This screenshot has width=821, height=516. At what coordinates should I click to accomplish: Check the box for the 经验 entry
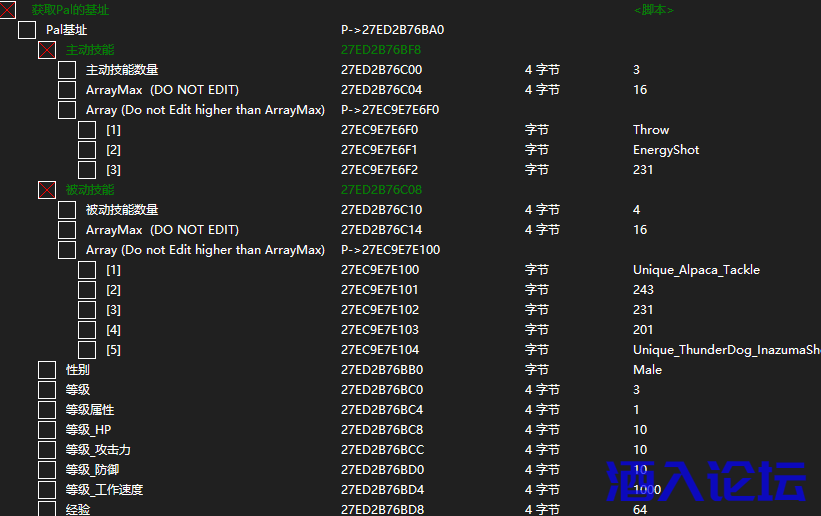(x=47, y=509)
